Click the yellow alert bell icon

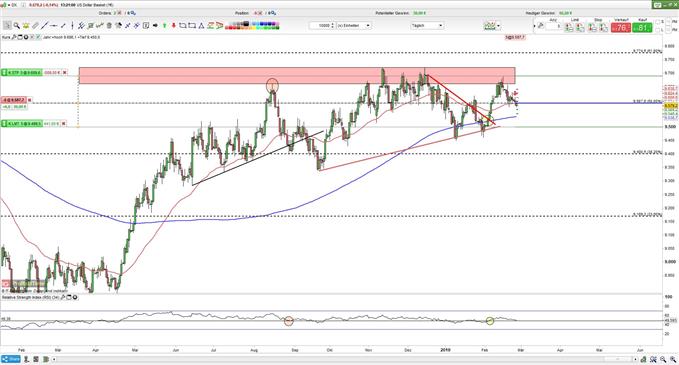(x=26, y=26)
